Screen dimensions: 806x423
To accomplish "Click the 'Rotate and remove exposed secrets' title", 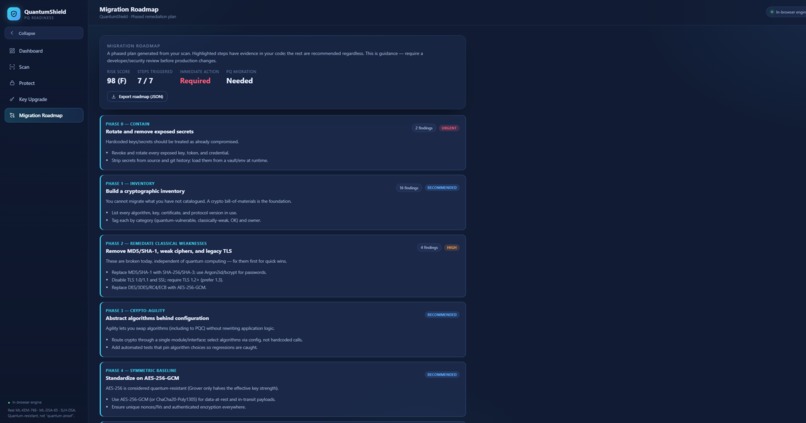I will (x=150, y=132).
